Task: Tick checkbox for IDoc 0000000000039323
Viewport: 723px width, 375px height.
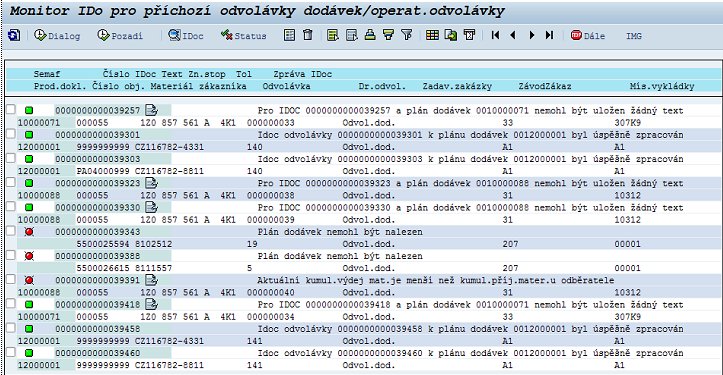Action: [11, 182]
